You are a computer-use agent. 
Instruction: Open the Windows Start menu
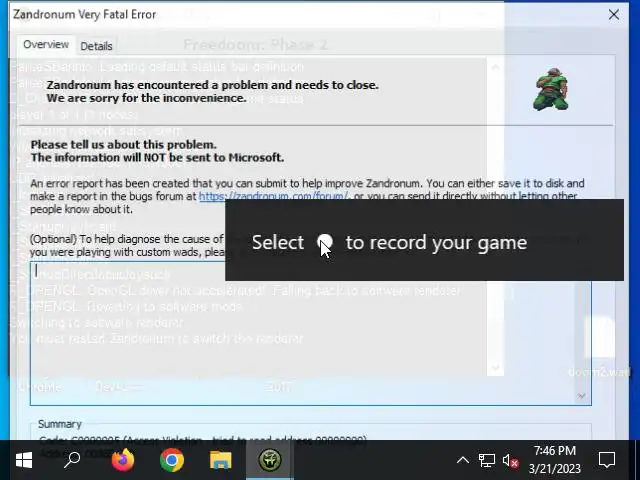24,460
